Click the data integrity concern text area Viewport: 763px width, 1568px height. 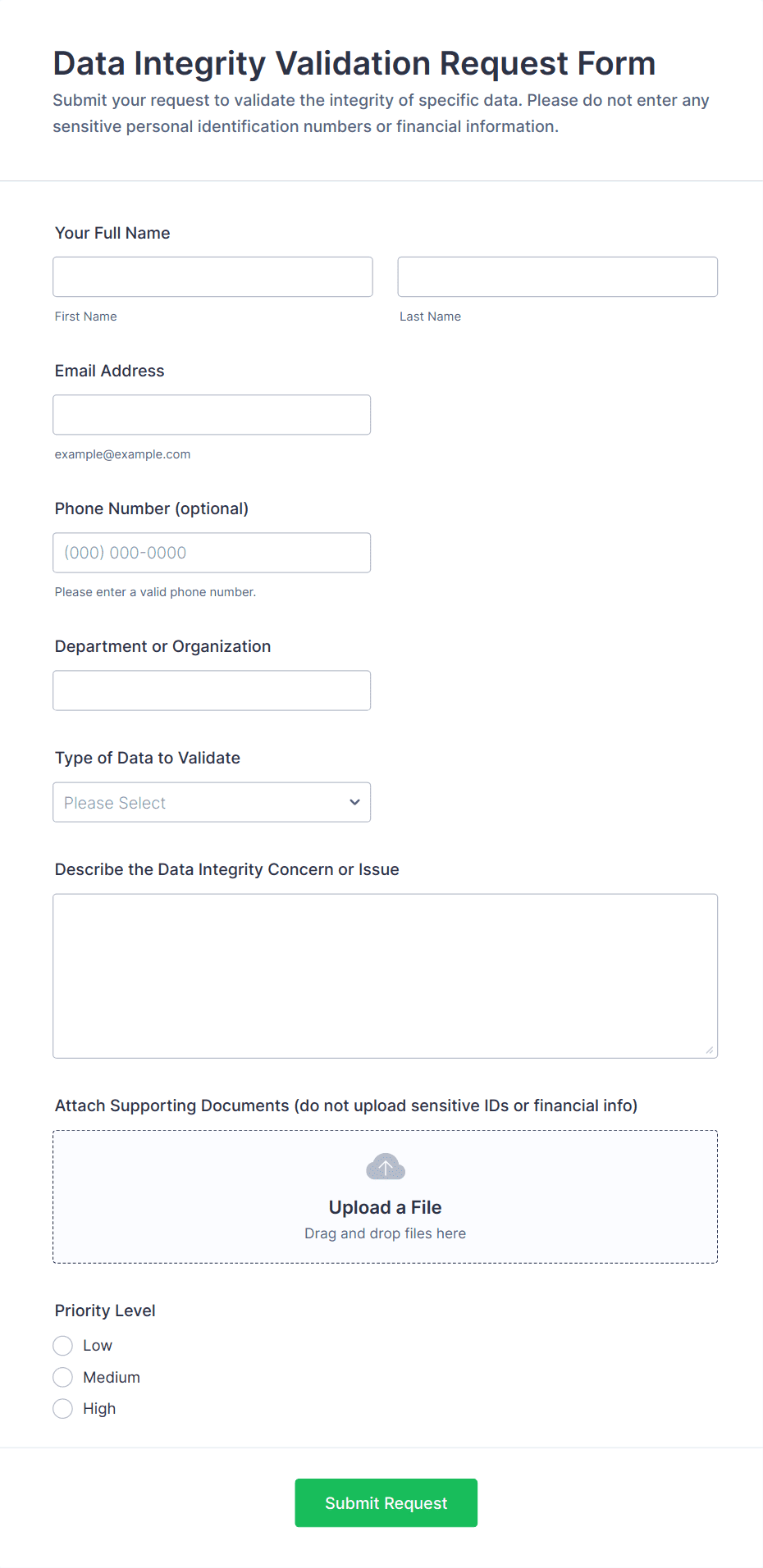click(385, 976)
